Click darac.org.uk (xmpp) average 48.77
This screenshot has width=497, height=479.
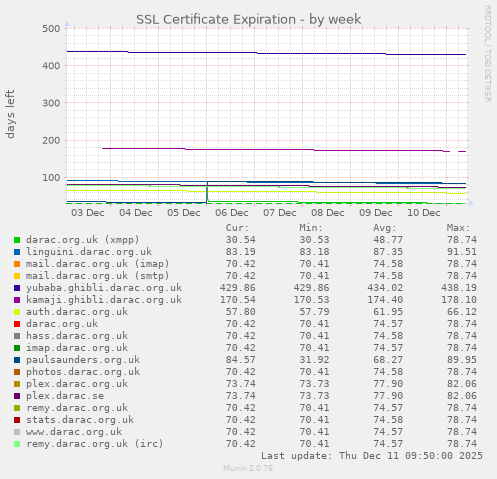coord(388,240)
